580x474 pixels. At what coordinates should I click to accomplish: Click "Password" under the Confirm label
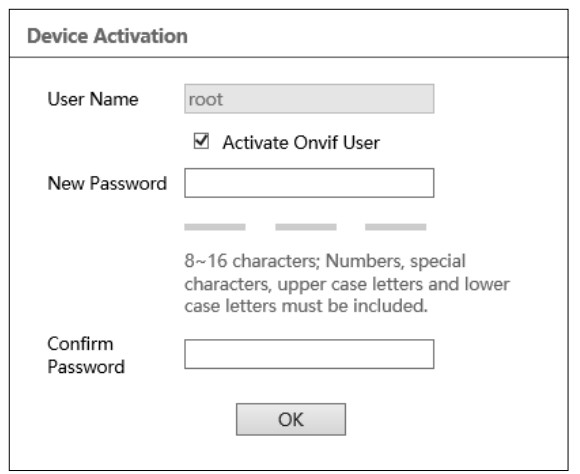[x=86, y=367]
